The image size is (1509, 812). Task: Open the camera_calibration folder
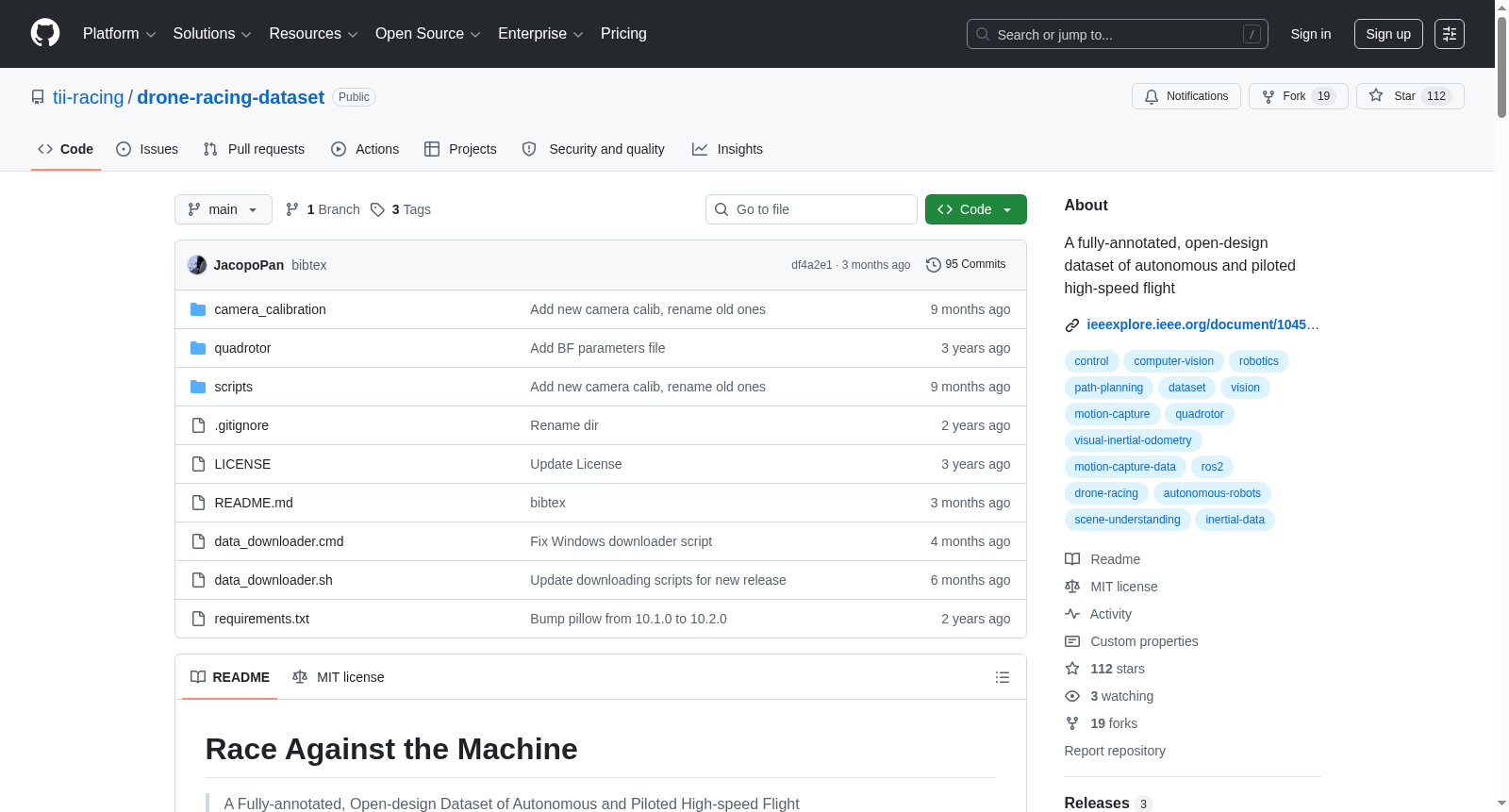tap(271, 309)
